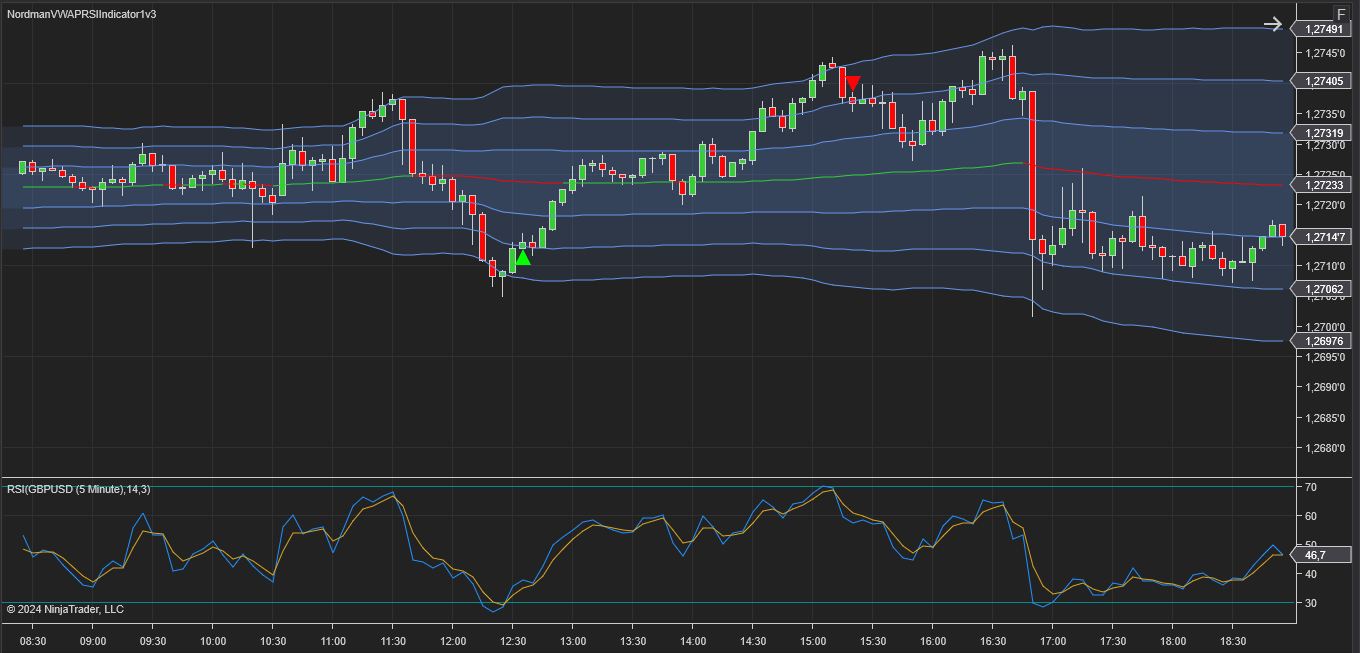Click the 1,2720'0 price axis label
The image size is (1360, 653).
pos(1325,206)
